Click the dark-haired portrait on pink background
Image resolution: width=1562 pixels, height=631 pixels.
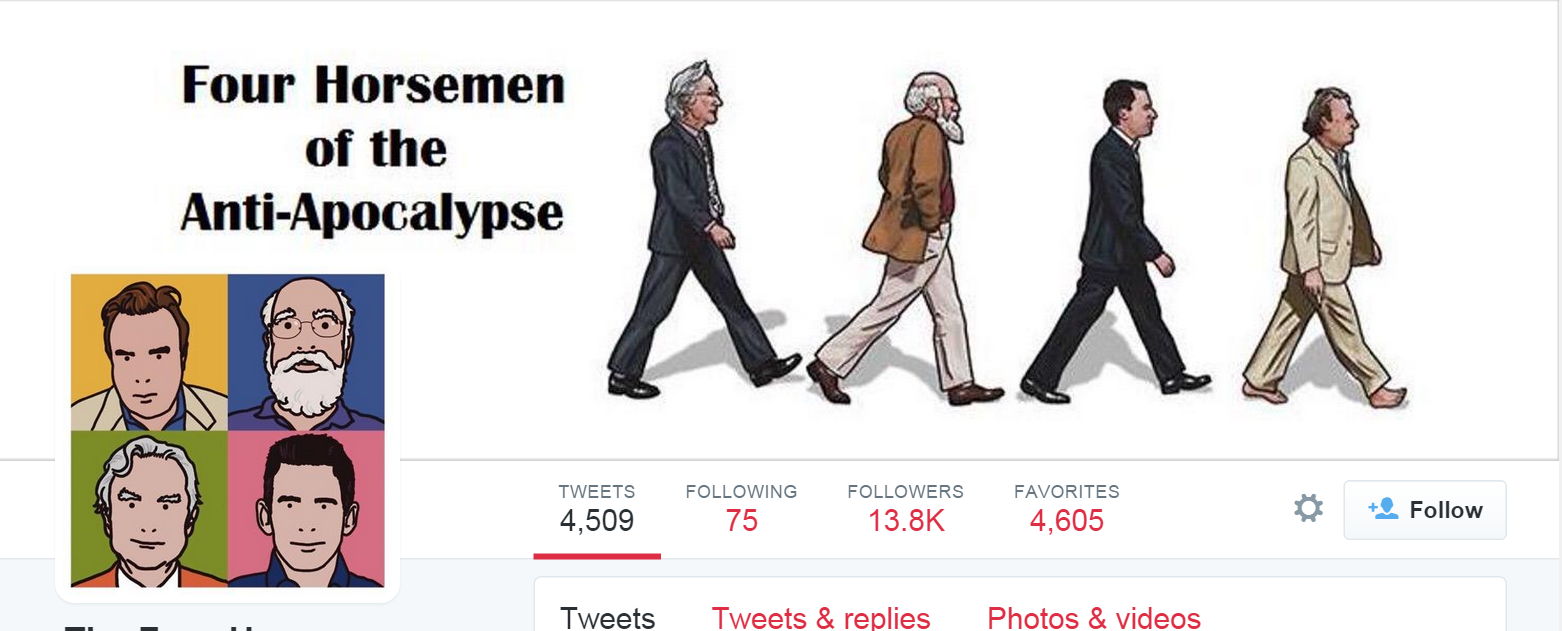[x=306, y=508]
